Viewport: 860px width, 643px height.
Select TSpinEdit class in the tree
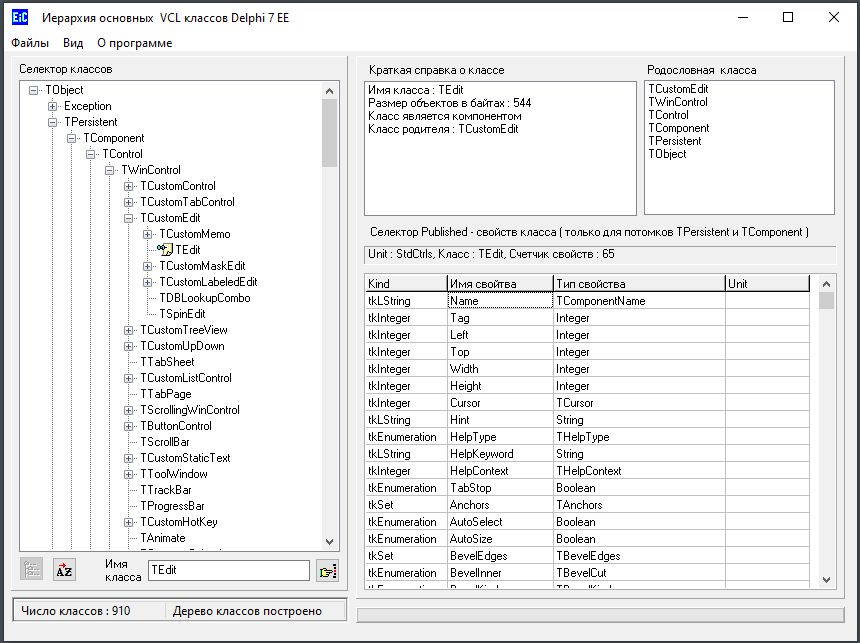pyautogui.click(x=182, y=314)
